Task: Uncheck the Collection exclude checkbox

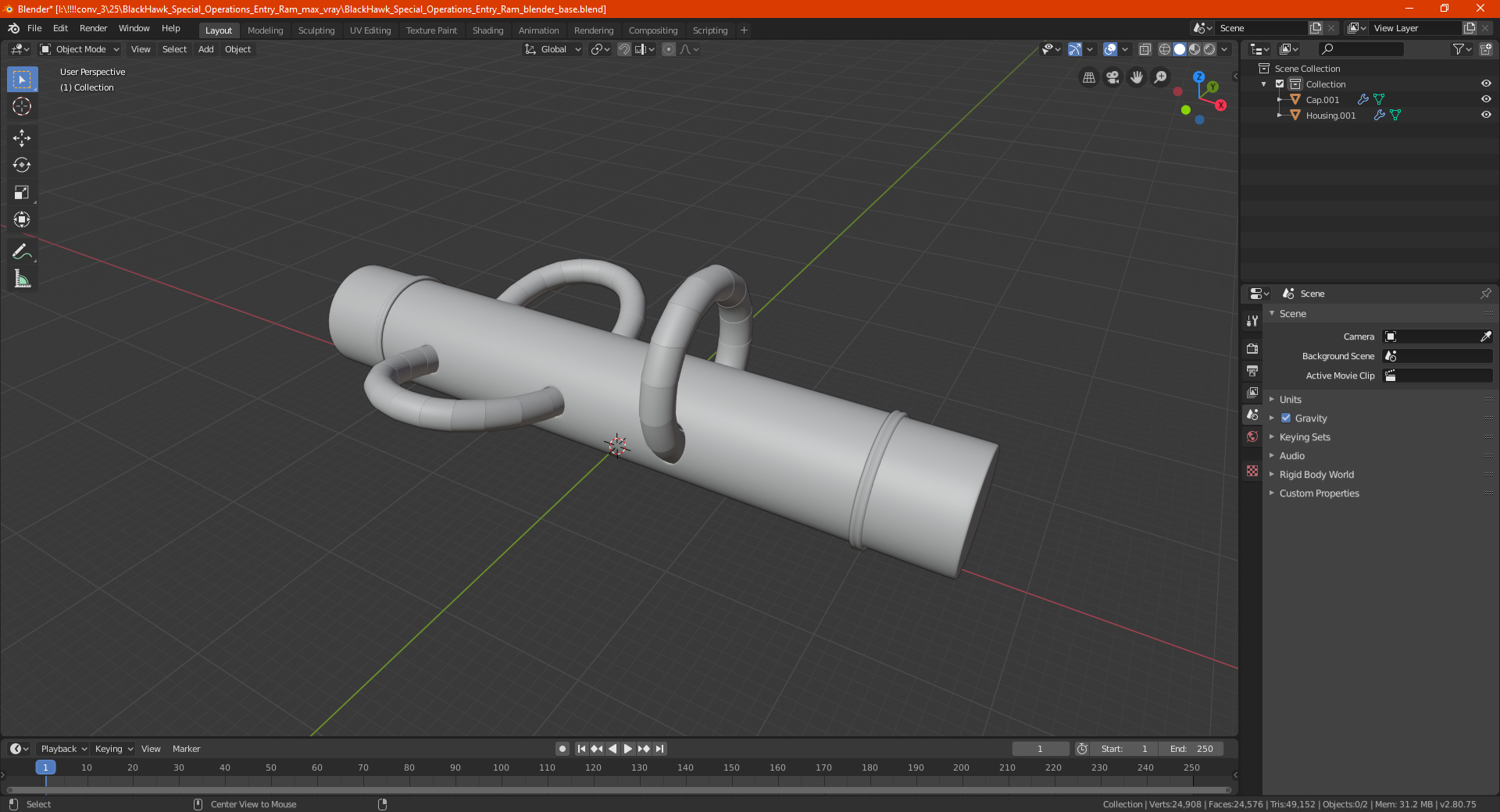Action: 1280,84
